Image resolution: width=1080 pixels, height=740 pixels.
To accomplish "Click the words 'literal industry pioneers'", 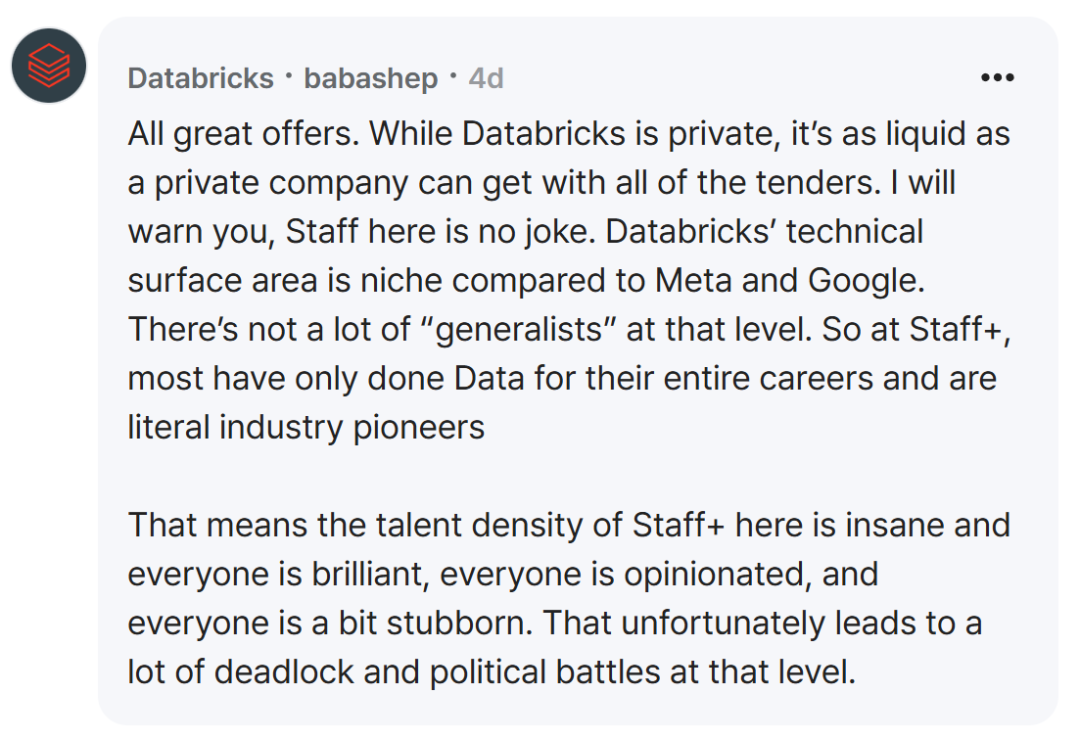I will point(306,427).
